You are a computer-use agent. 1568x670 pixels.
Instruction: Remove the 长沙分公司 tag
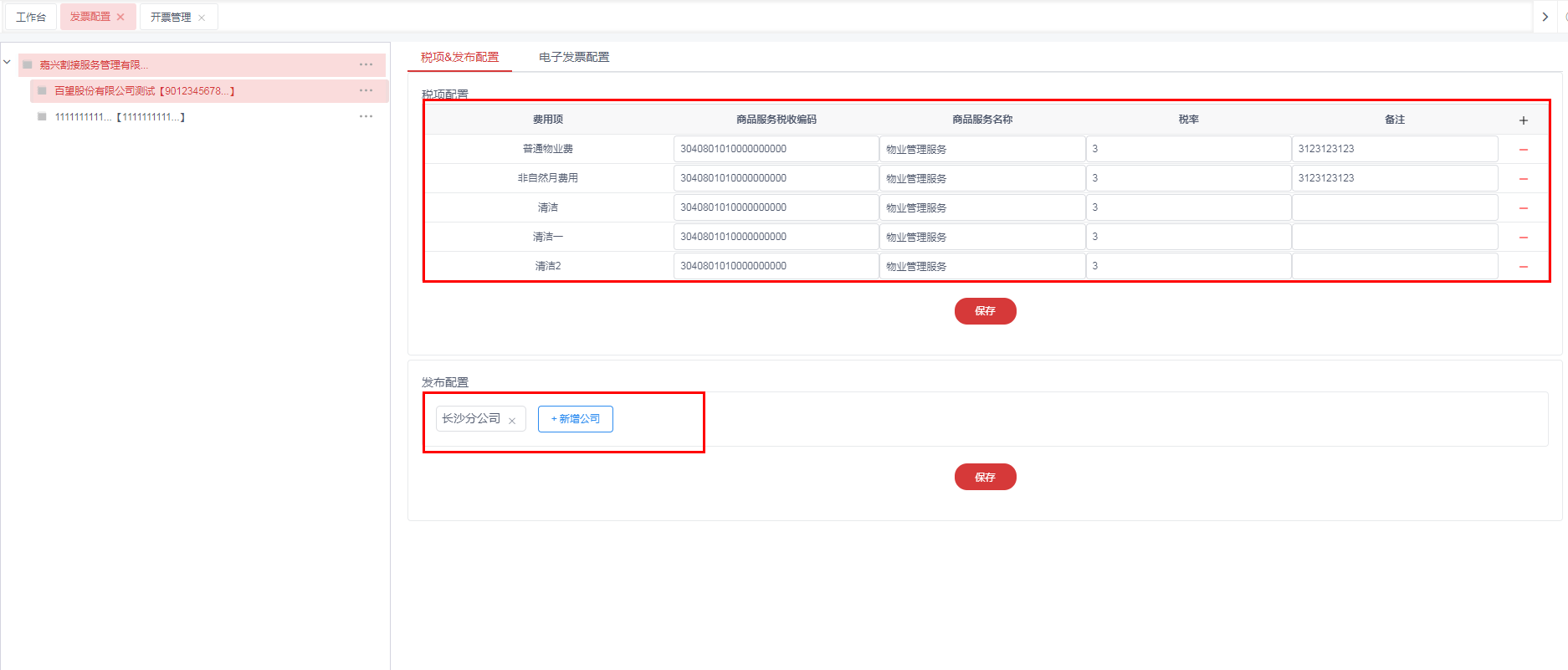tap(512, 421)
